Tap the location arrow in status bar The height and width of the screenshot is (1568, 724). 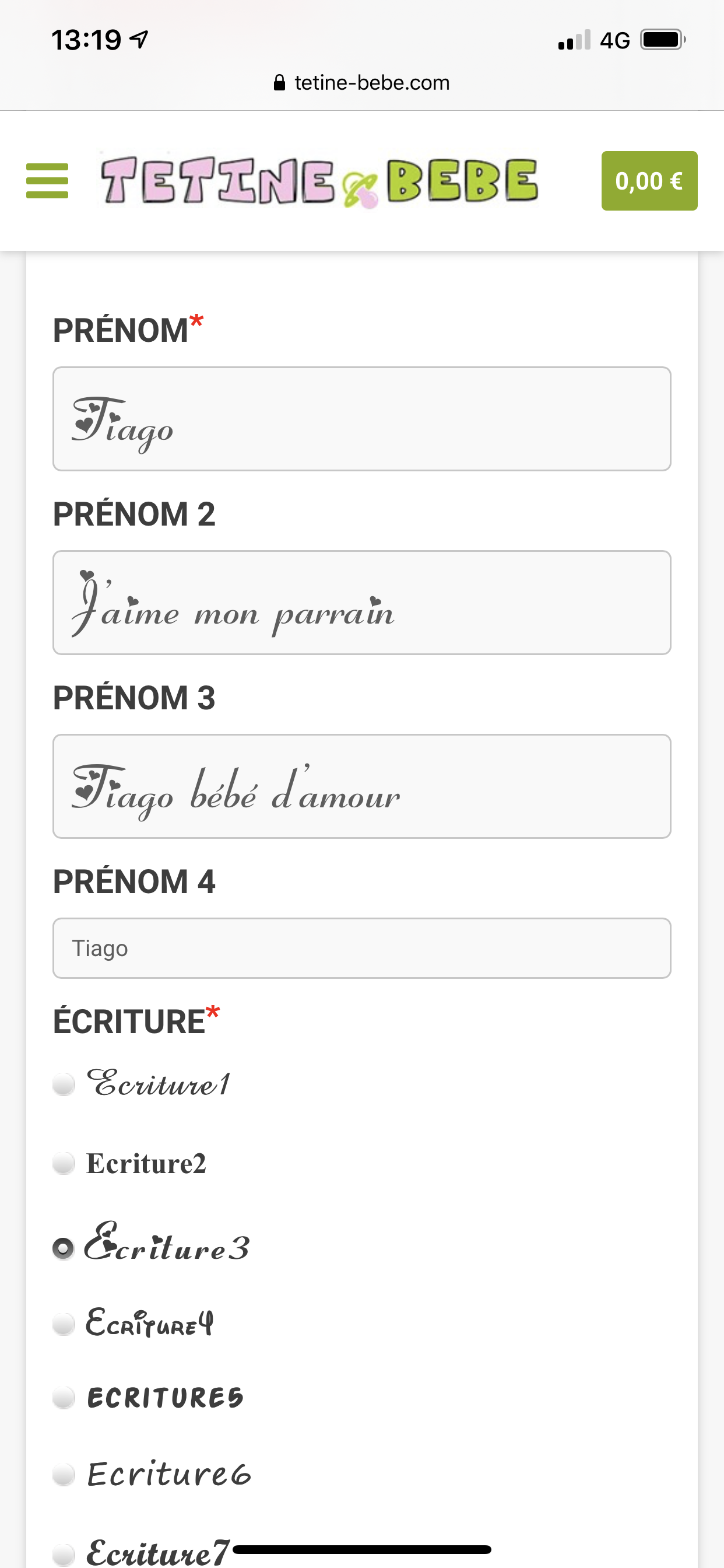(140, 40)
